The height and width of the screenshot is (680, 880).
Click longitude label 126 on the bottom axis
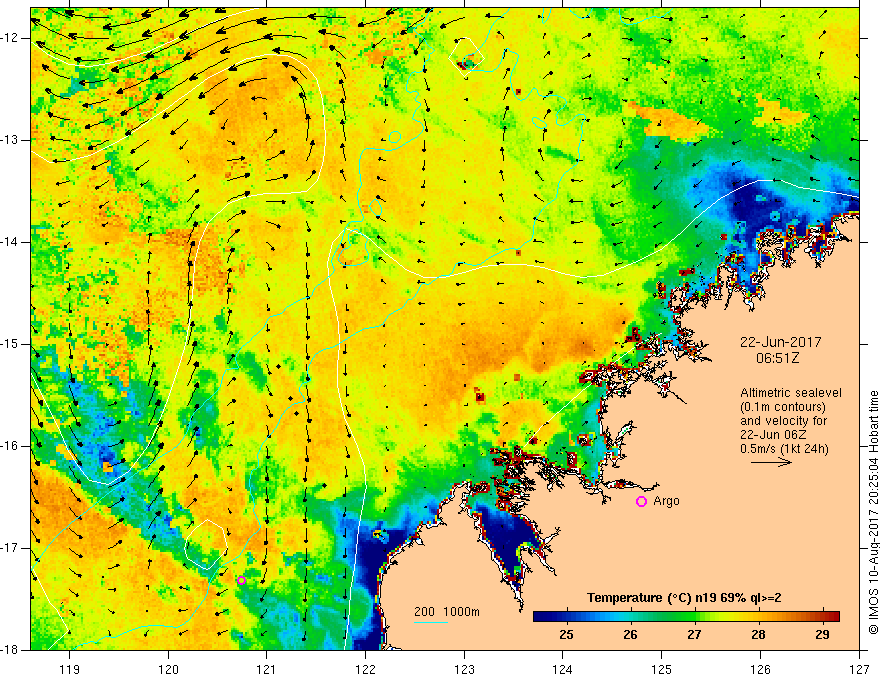[760, 669]
